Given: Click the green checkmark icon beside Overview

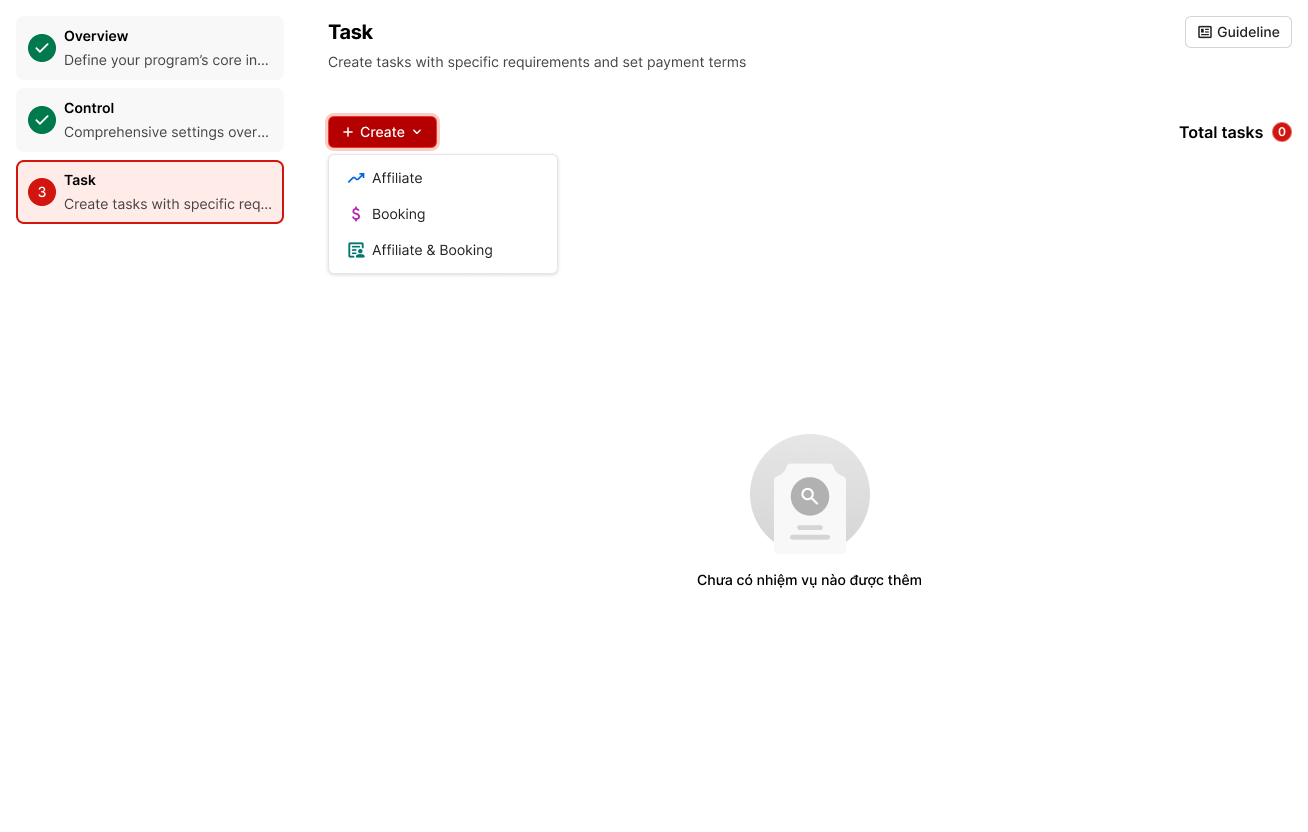Looking at the screenshot, I should point(42,48).
